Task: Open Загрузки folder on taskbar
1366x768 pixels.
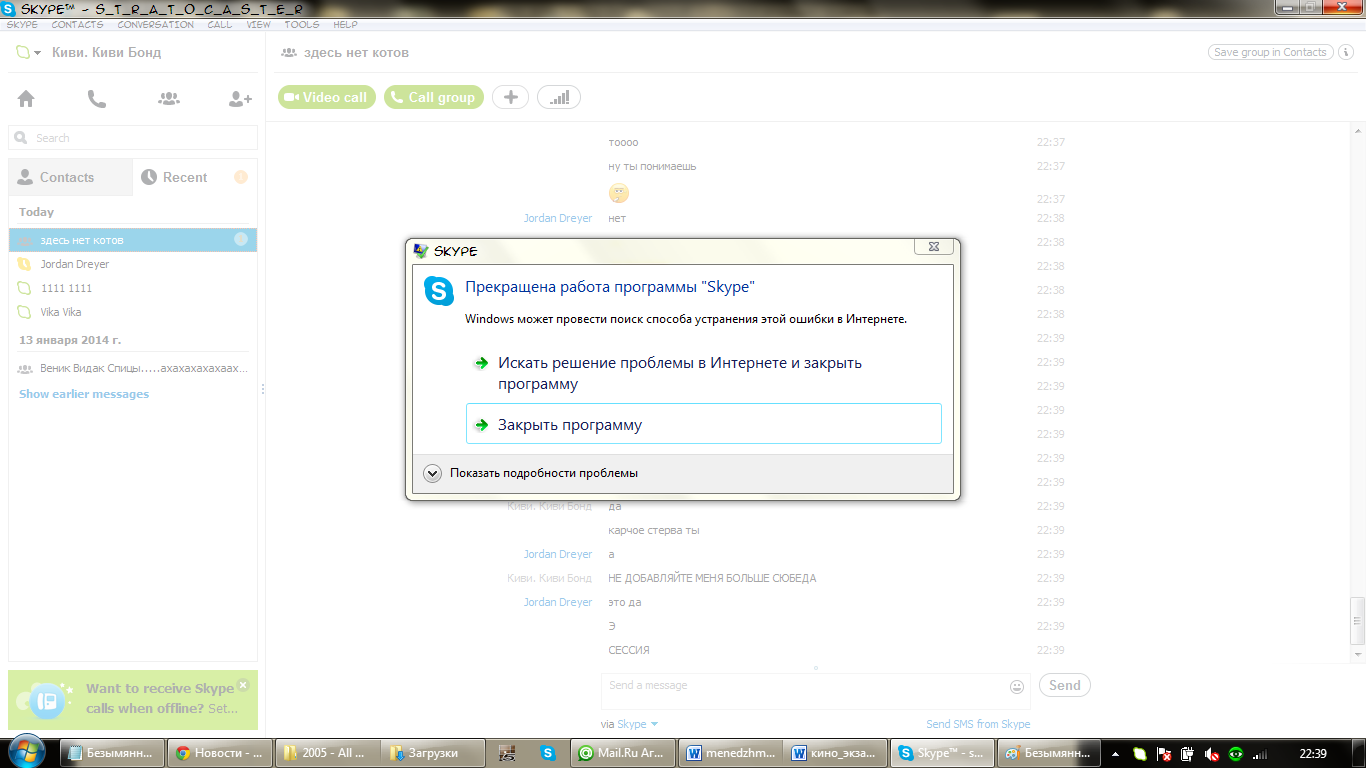Action: [x=434, y=753]
